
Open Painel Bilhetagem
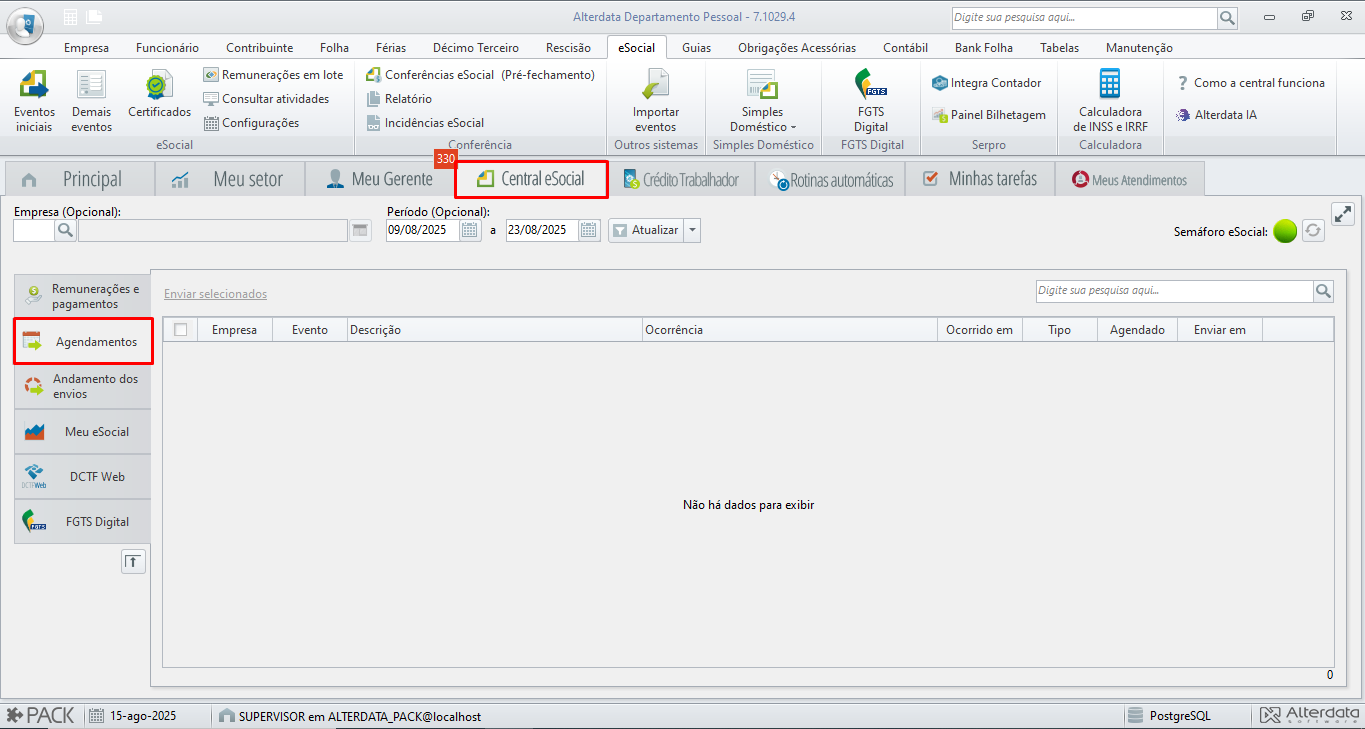tap(989, 115)
